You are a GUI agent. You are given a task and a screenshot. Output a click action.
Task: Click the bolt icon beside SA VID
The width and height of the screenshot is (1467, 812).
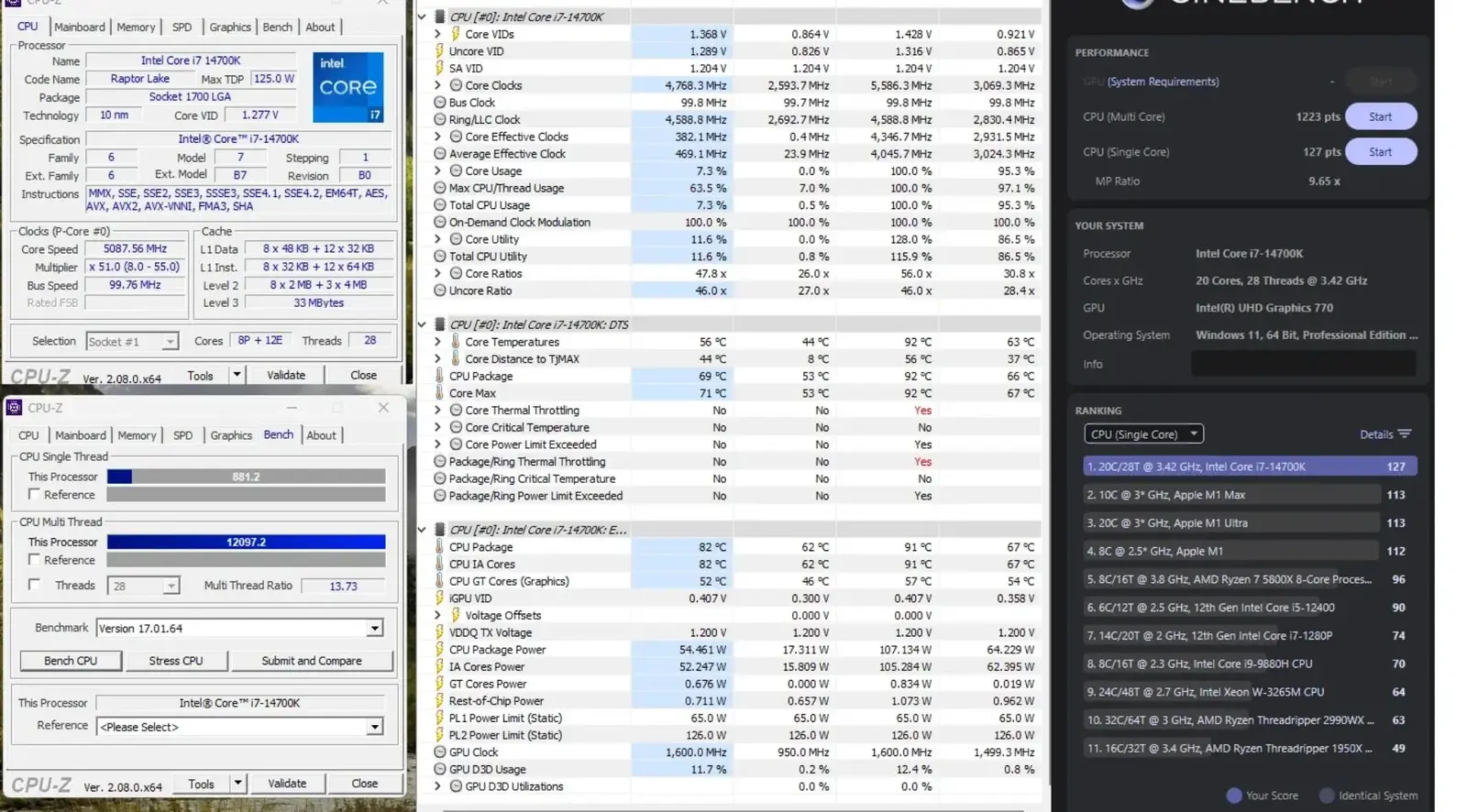(439, 68)
